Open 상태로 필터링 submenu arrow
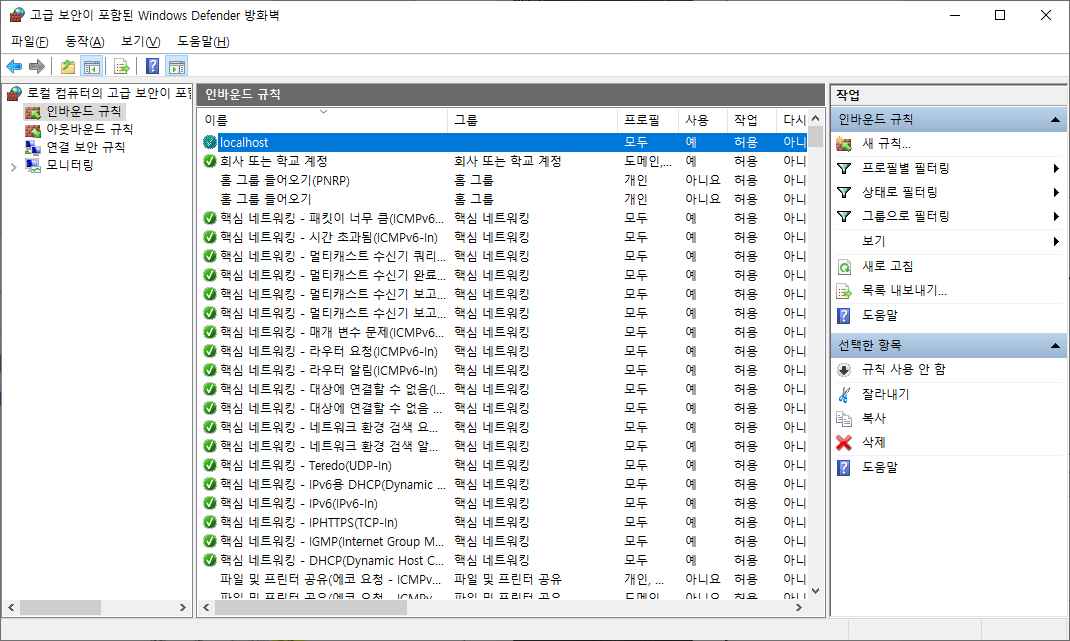Screen dimensions: 1070x641 point(1056,193)
